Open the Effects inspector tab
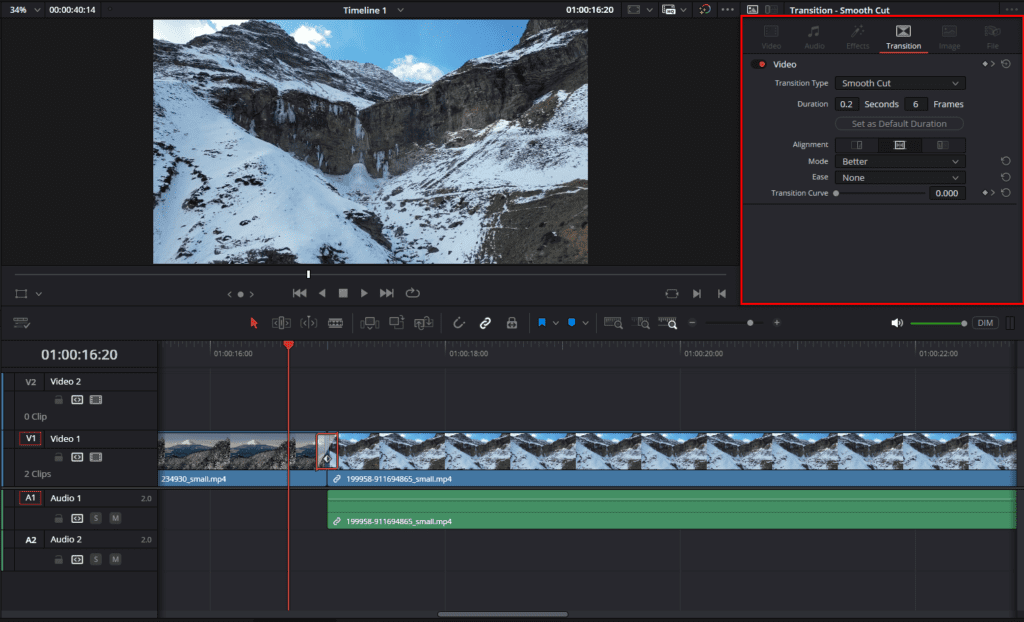1024x622 pixels. point(857,37)
